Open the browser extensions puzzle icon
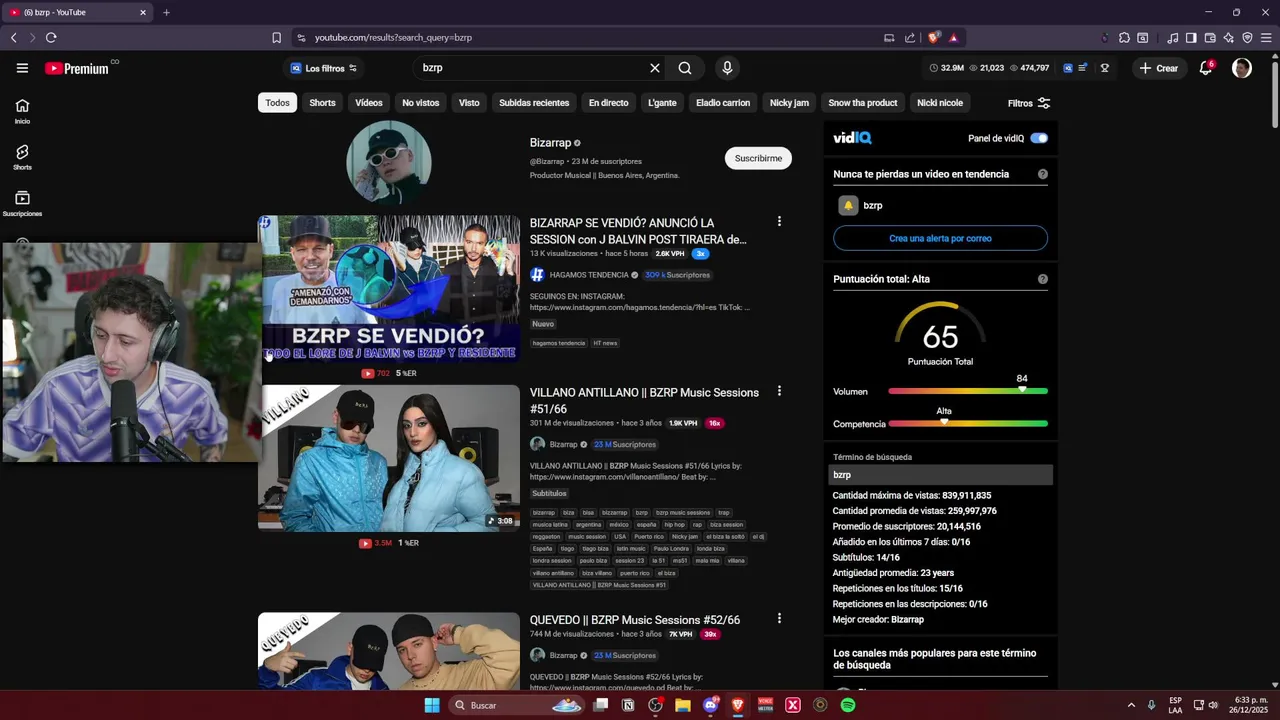Viewport: 1280px width, 720px height. (1125, 38)
